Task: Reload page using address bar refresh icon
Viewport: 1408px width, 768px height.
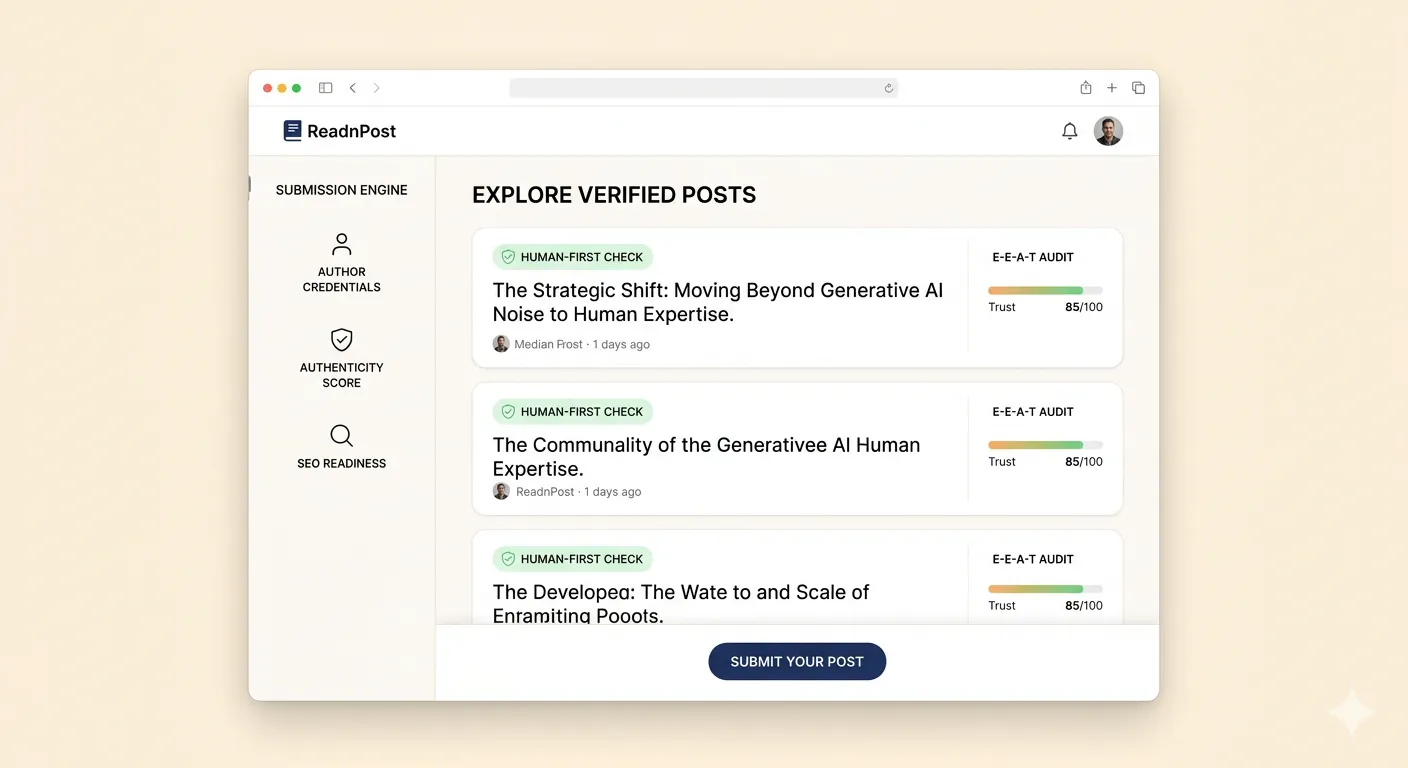Action: [888, 88]
